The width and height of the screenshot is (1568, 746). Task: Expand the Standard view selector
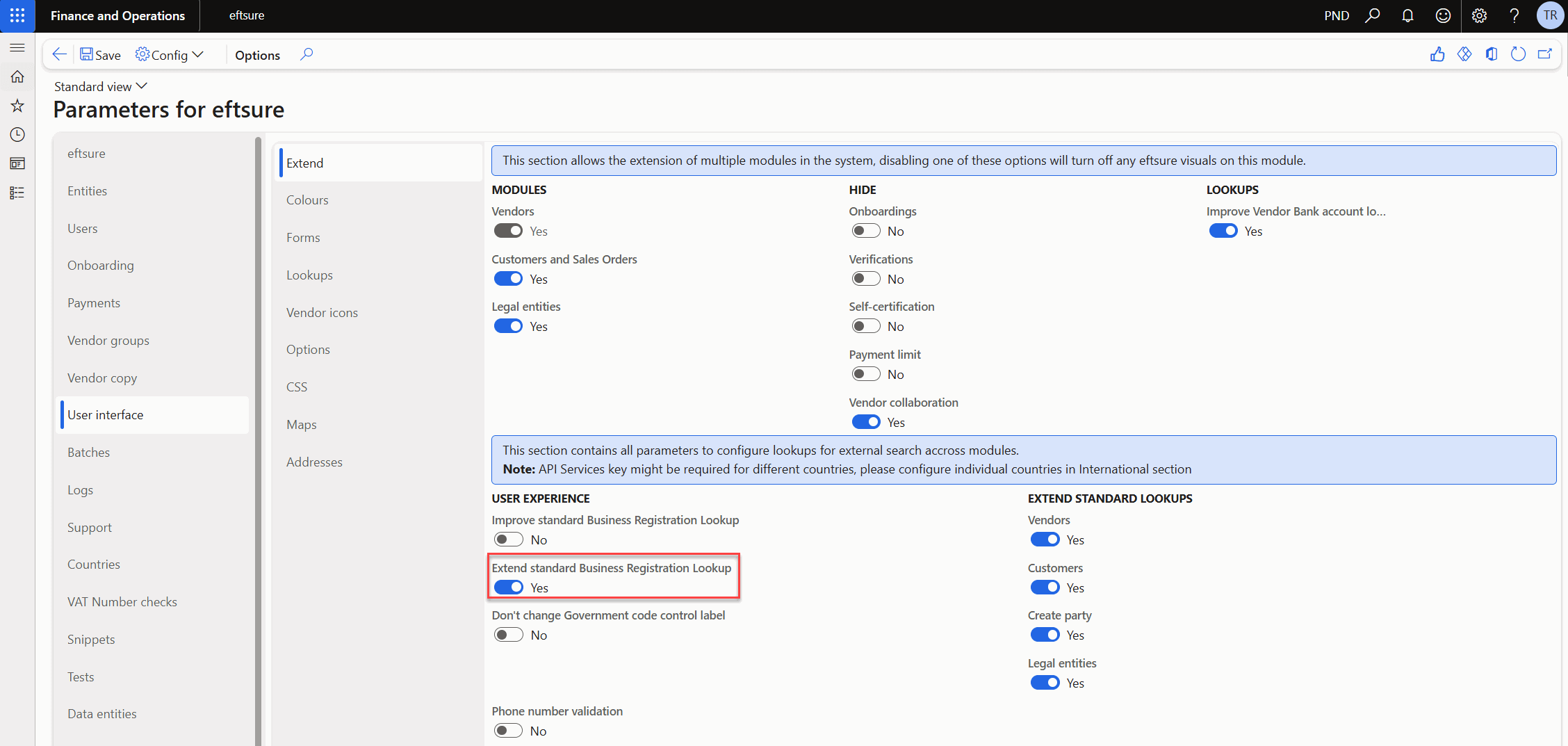(x=101, y=86)
